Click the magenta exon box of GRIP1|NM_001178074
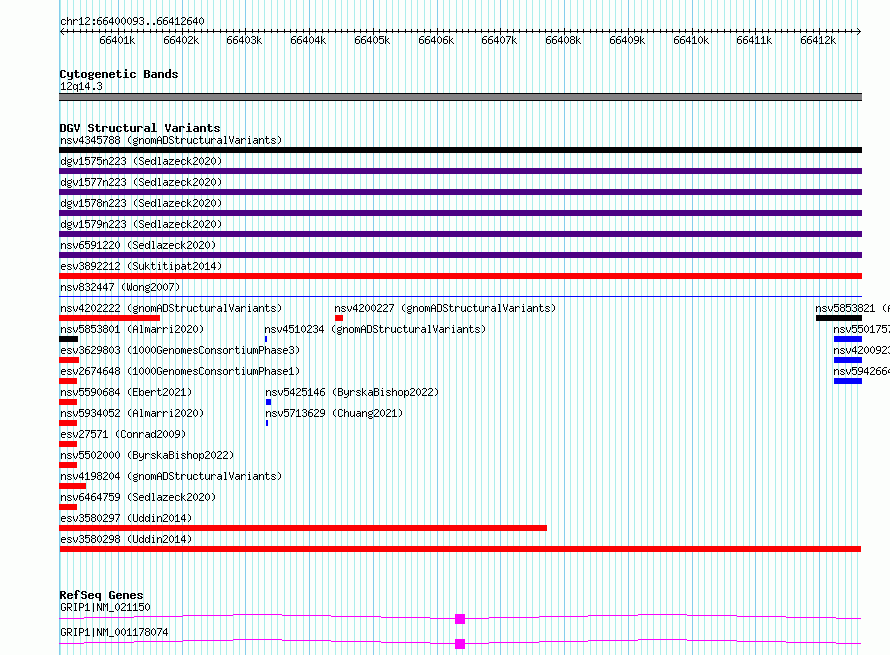Screen dimensions: 890x655 click(x=460, y=644)
